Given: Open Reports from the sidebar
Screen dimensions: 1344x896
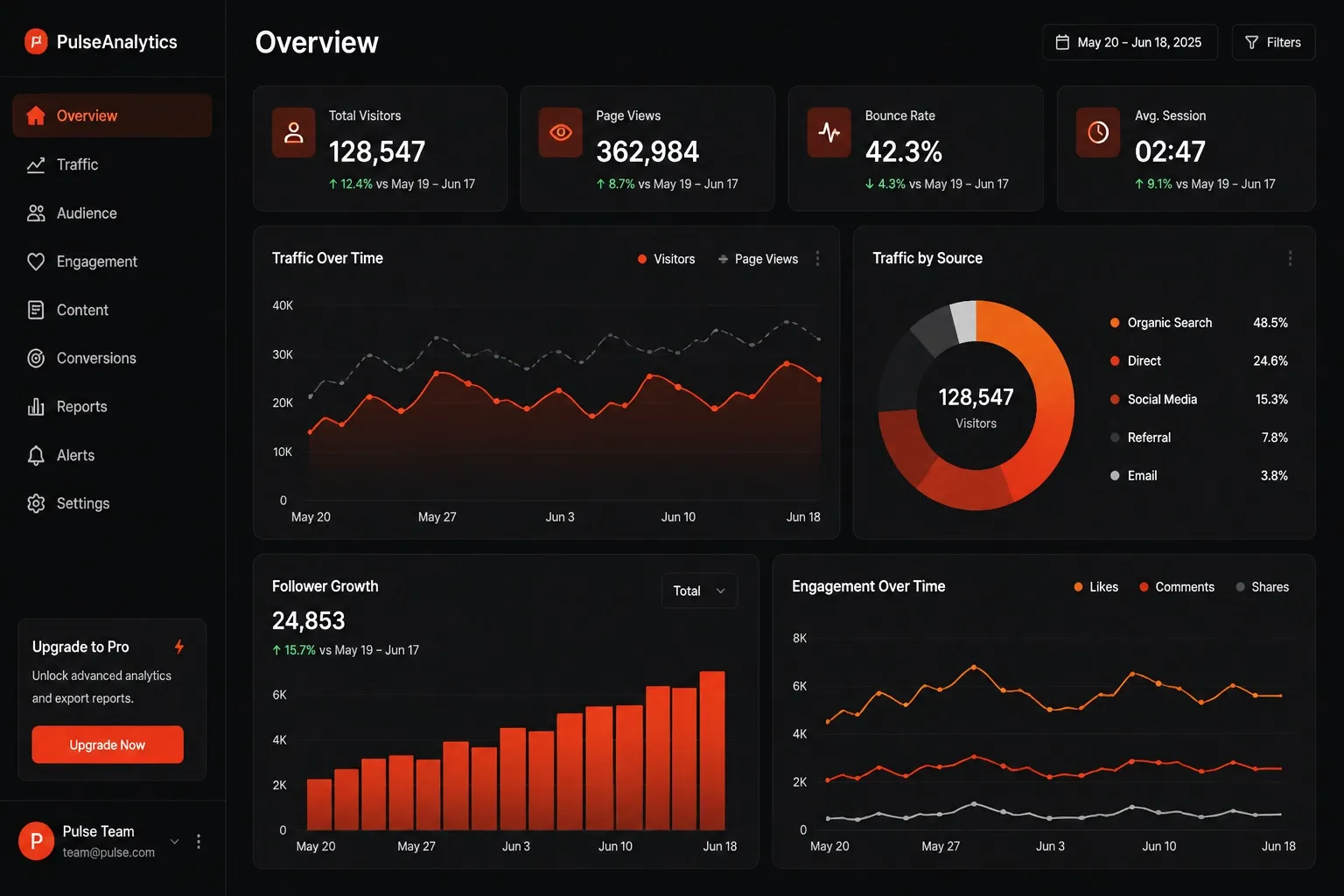Looking at the screenshot, I should tap(112, 407).
